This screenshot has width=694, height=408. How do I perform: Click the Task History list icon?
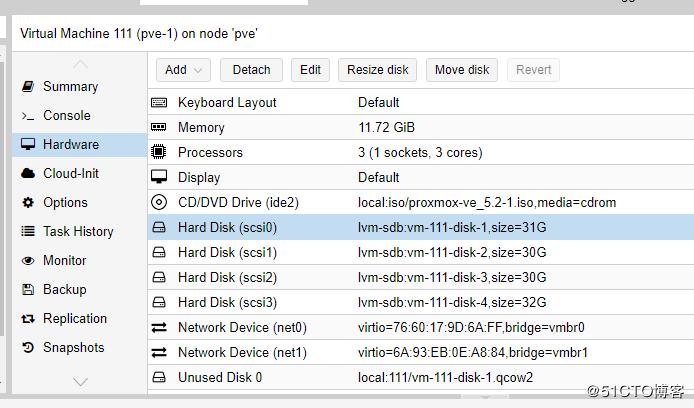click(x=28, y=231)
